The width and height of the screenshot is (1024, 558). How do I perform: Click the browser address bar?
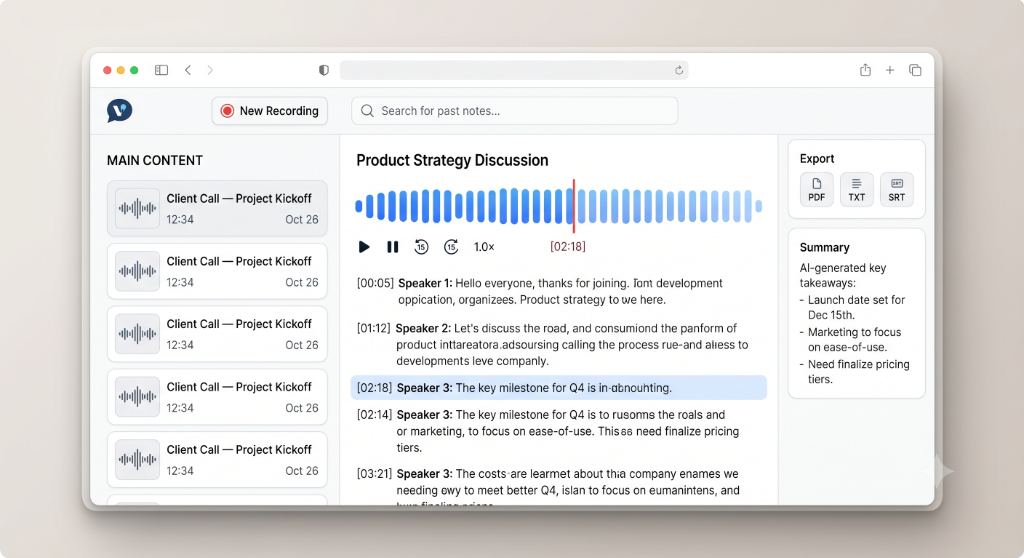point(514,70)
